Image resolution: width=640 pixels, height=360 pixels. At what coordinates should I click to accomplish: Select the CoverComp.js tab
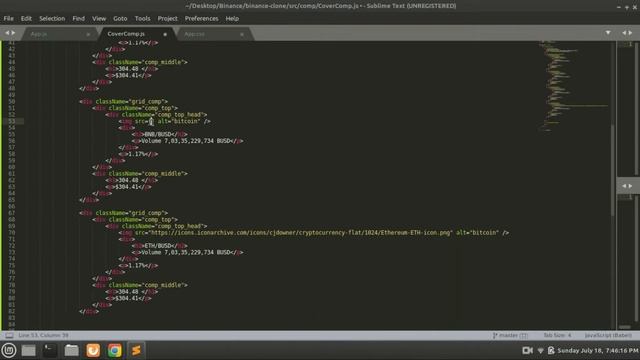[x=137, y=34]
